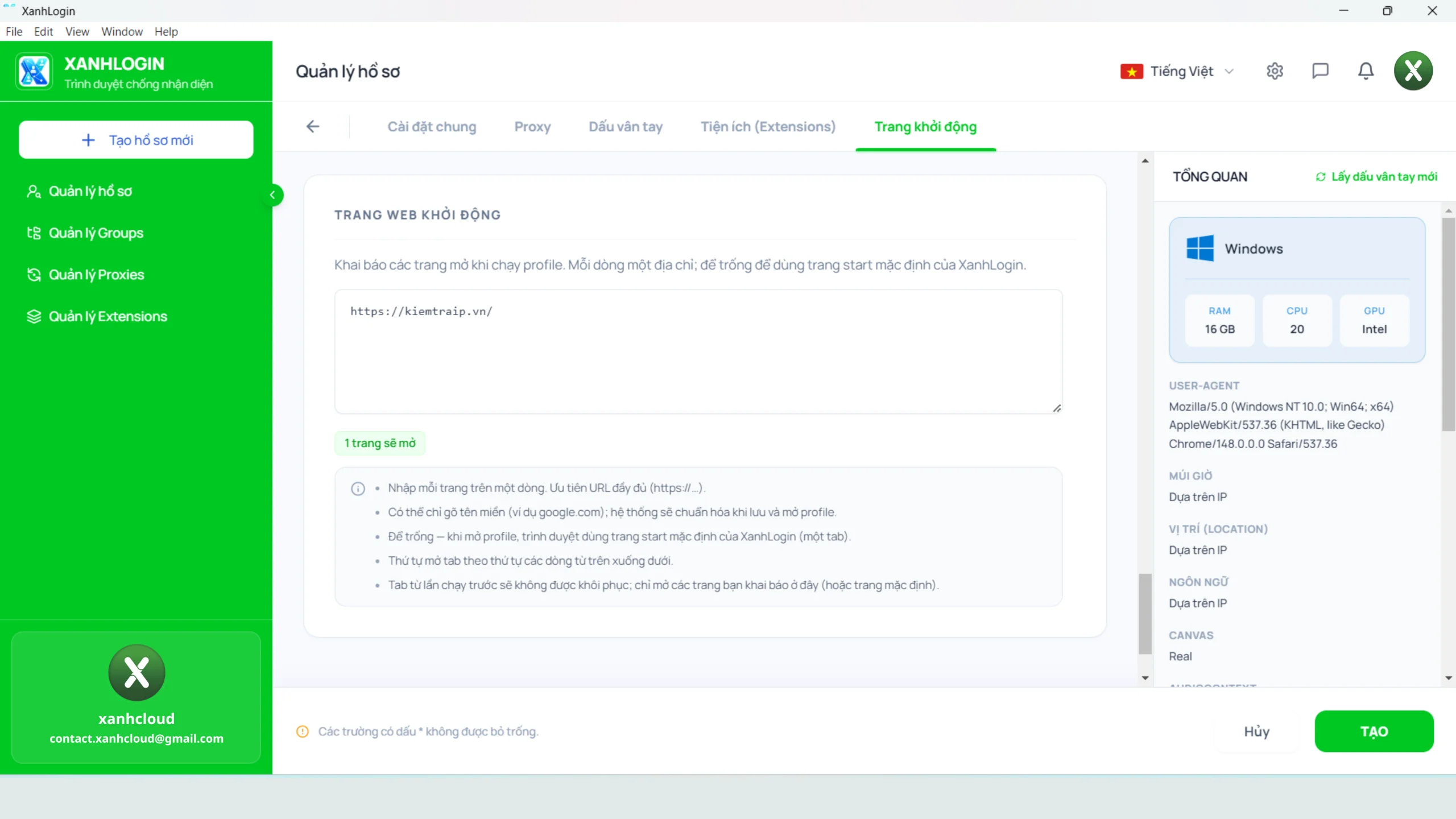1456x819 pixels.
Task: Click Lấy dấu vân tay mới link
Action: click(1384, 177)
